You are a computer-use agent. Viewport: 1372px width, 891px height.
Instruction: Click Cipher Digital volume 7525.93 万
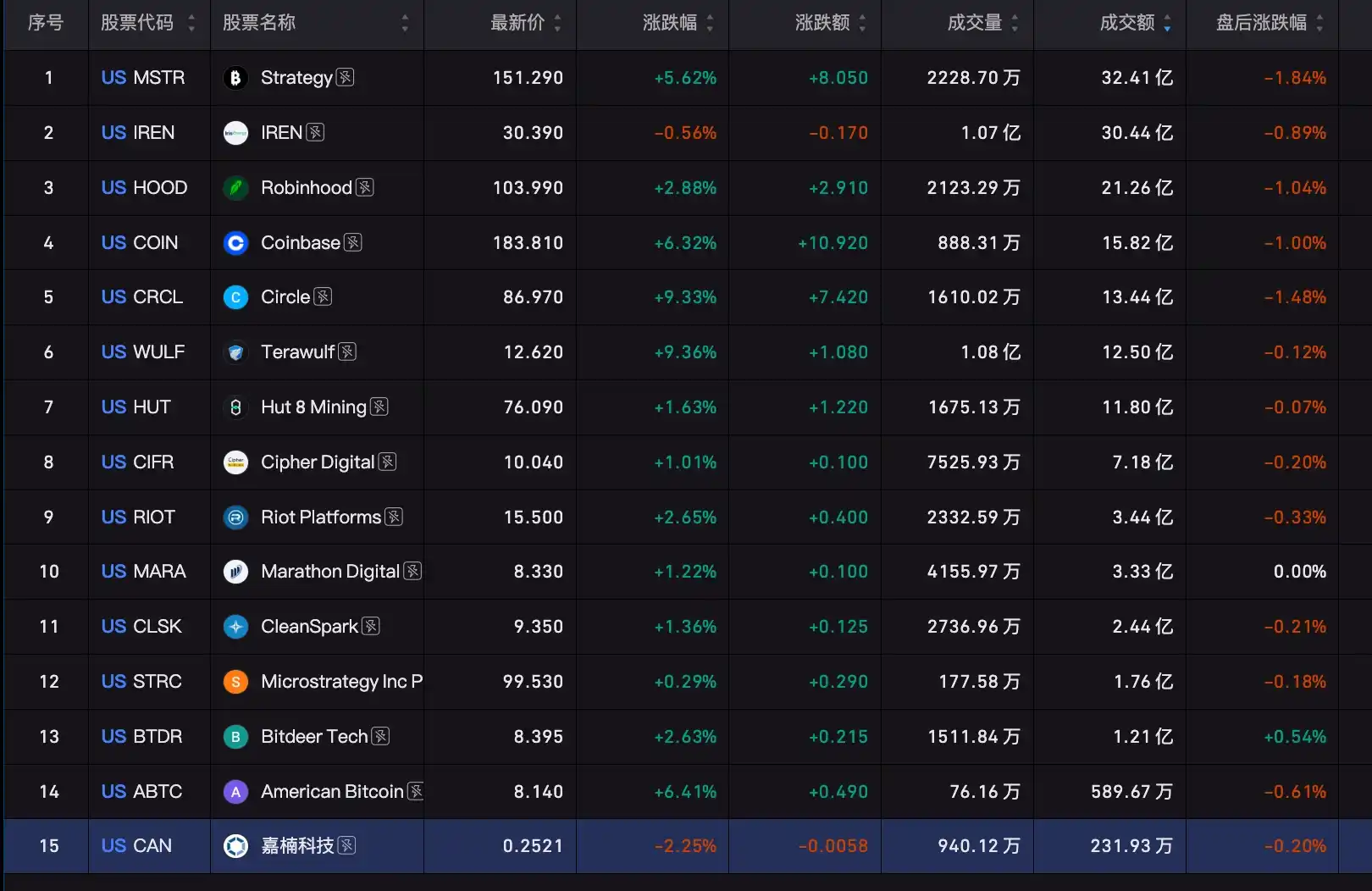coord(974,462)
